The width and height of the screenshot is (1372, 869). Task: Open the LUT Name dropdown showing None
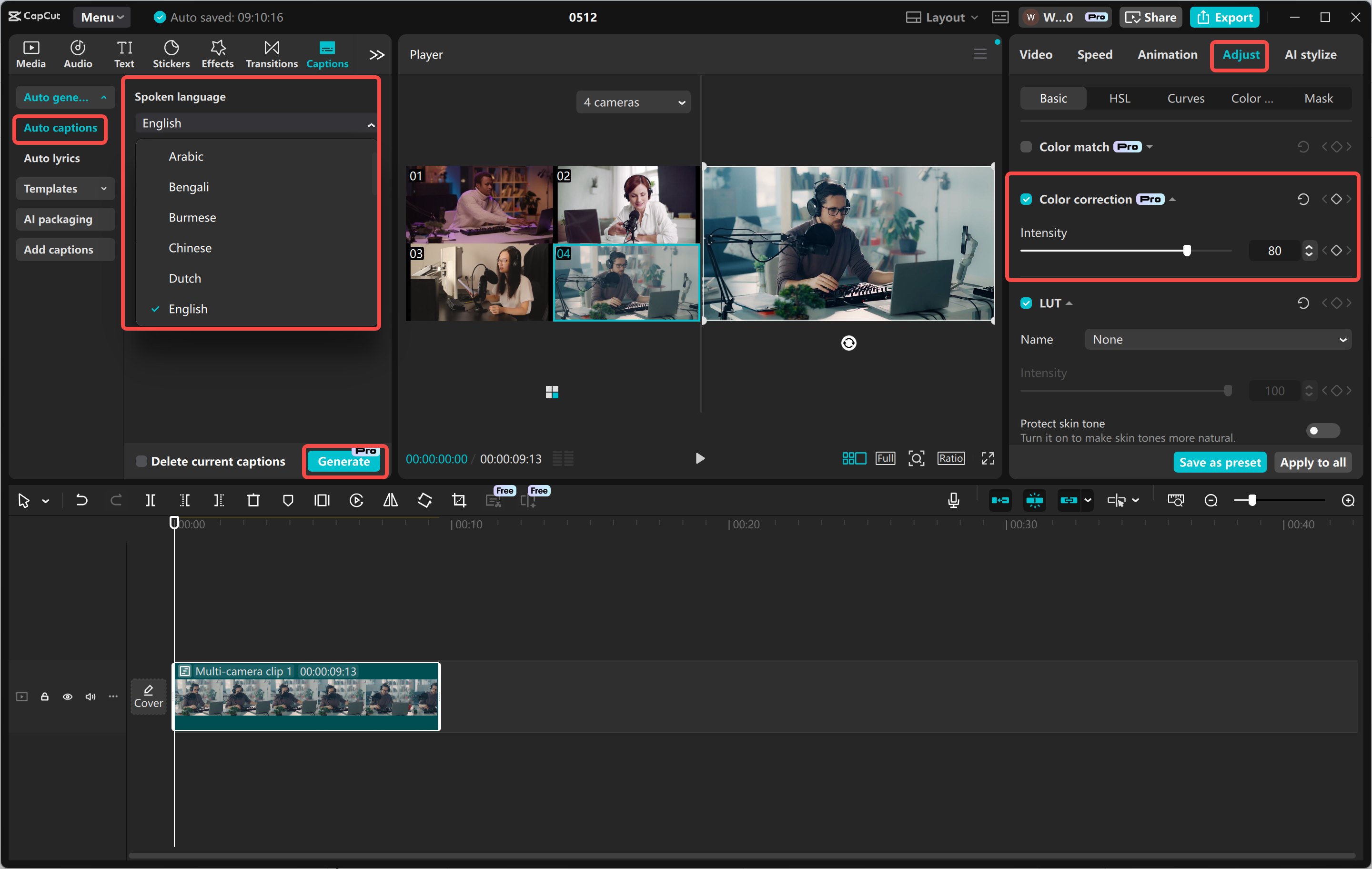tap(1217, 339)
